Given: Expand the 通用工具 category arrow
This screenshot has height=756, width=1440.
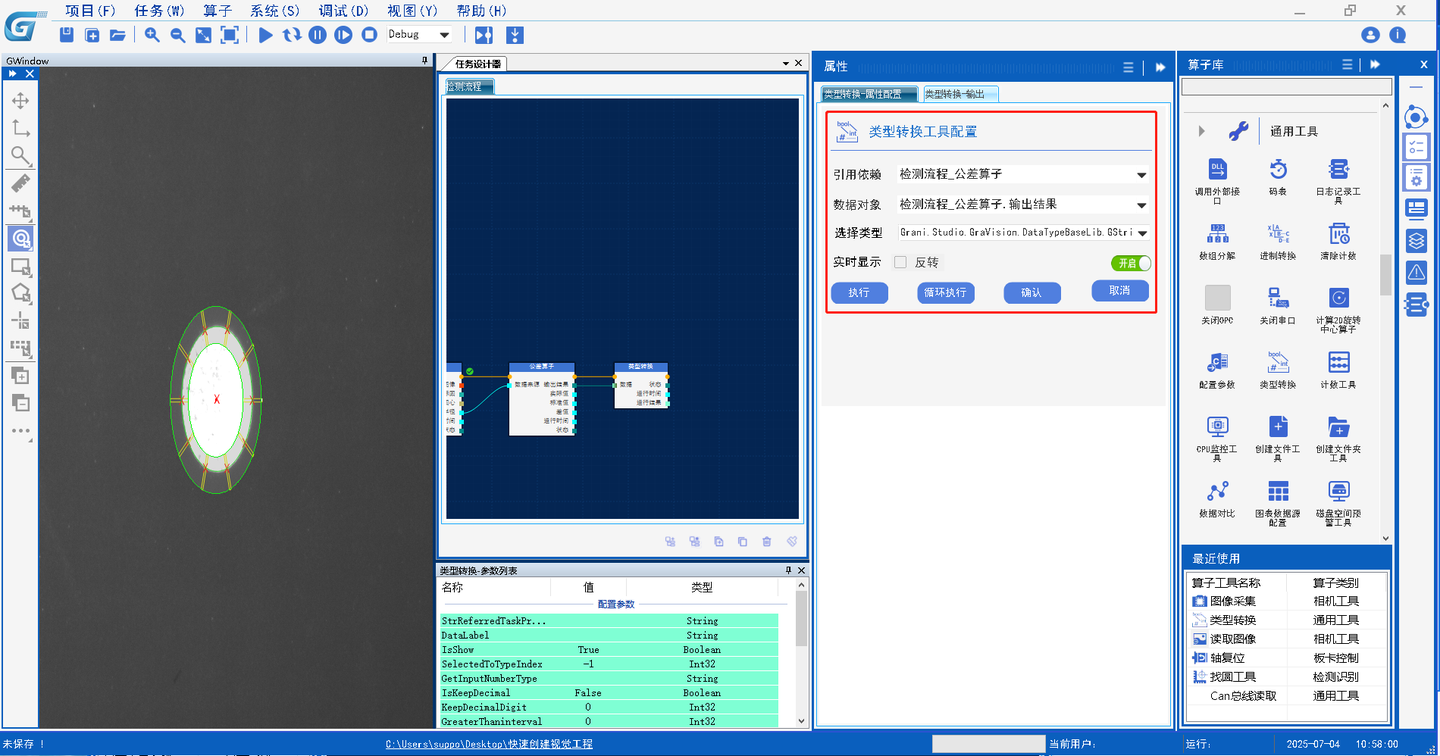Looking at the screenshot, I should coord(1201,131).
